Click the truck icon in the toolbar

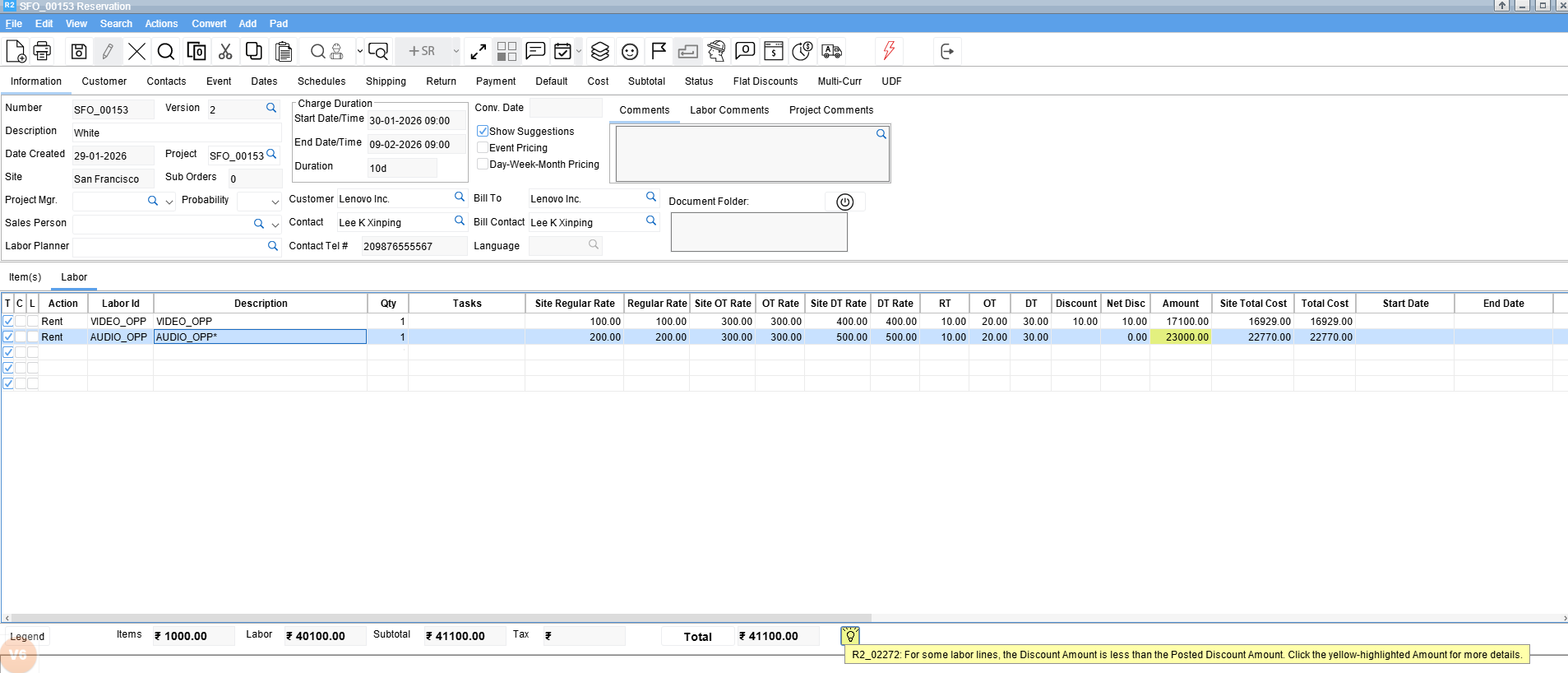tap(831, 51)
